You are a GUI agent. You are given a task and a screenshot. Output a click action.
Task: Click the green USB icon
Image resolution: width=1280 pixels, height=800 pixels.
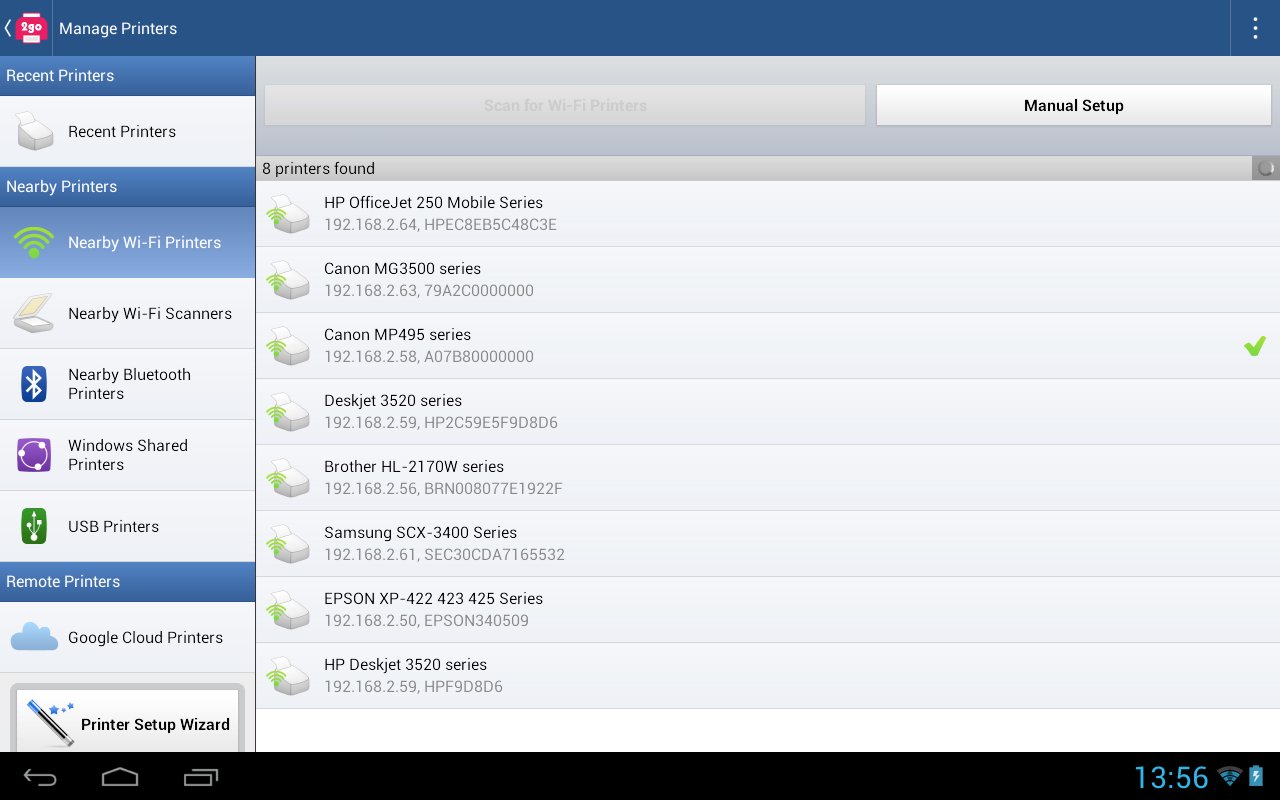point(34,526)
